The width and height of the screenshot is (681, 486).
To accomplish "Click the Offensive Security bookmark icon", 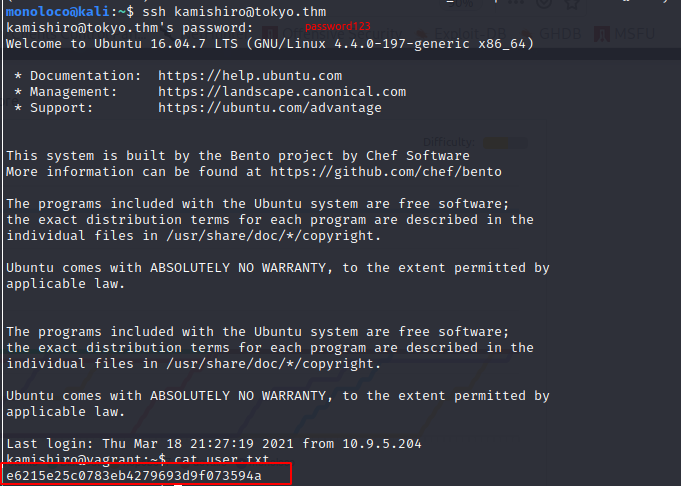I will pos(270,33).
